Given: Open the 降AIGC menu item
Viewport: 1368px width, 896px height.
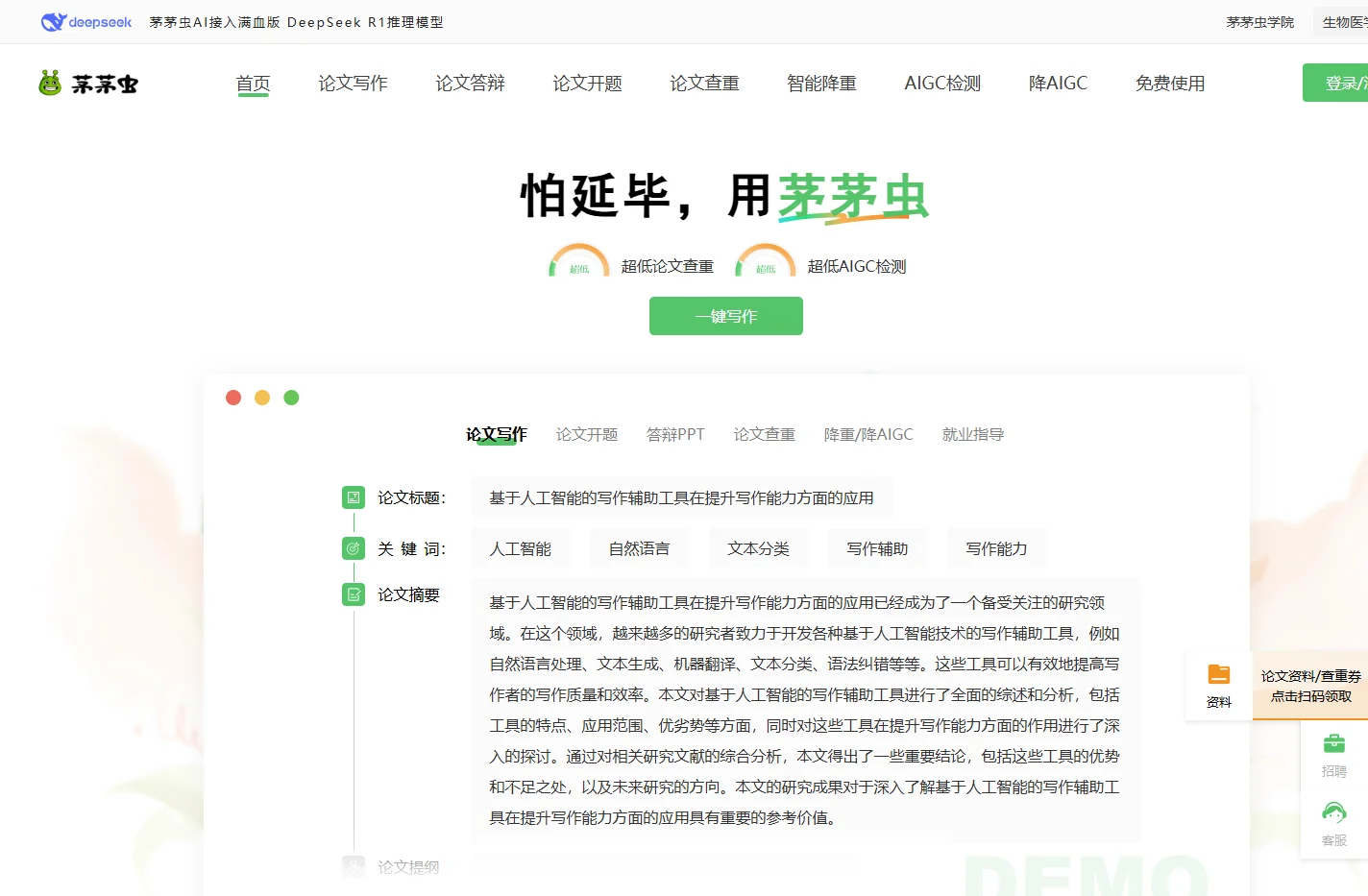Looking at the screenshot, I should pyautogui.click(x=1059, y=84).
